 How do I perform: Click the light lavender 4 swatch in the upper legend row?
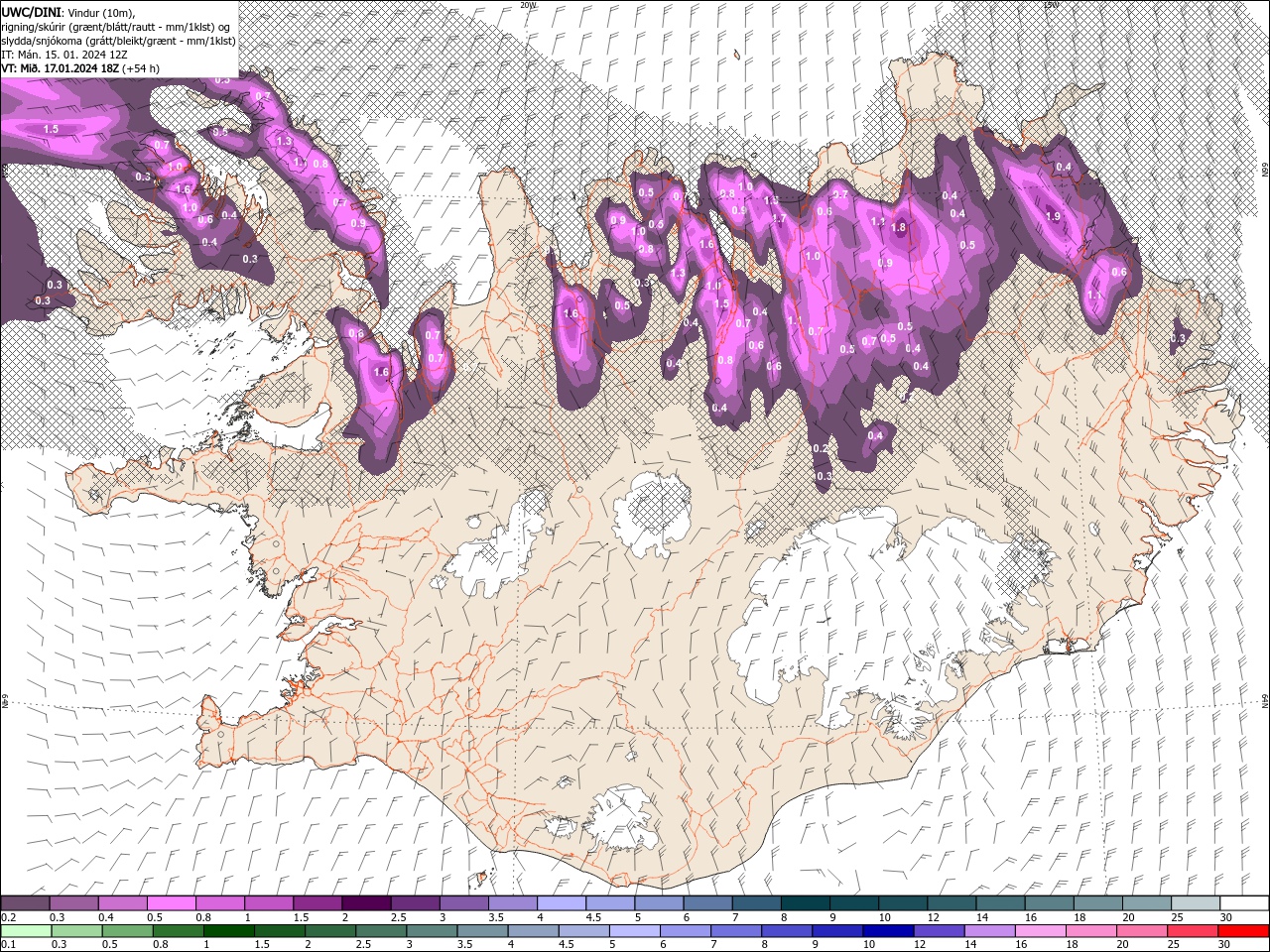click(561, 903)
